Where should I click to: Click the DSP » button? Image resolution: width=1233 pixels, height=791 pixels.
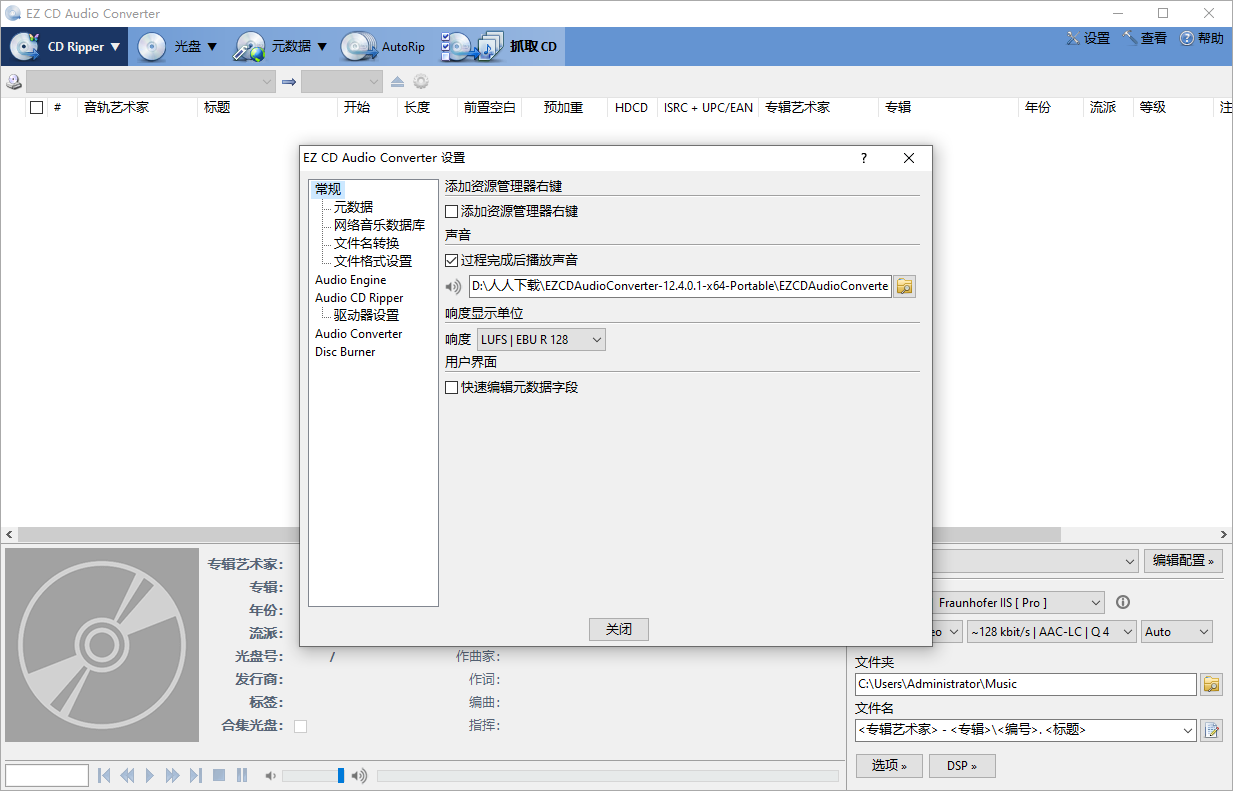point(961,765)
